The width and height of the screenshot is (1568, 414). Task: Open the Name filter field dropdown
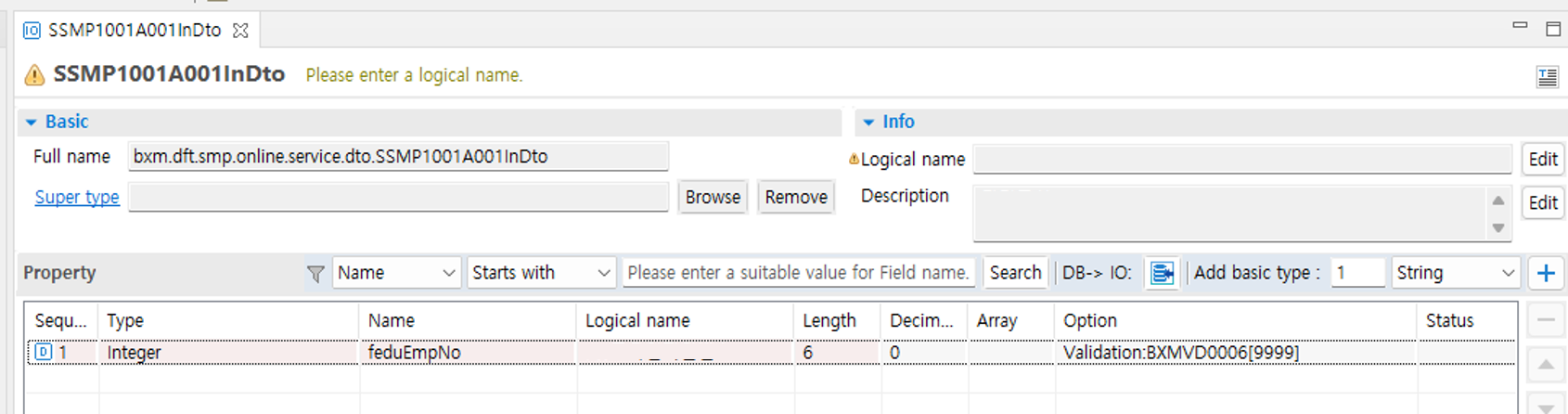[x=396, y=273]
